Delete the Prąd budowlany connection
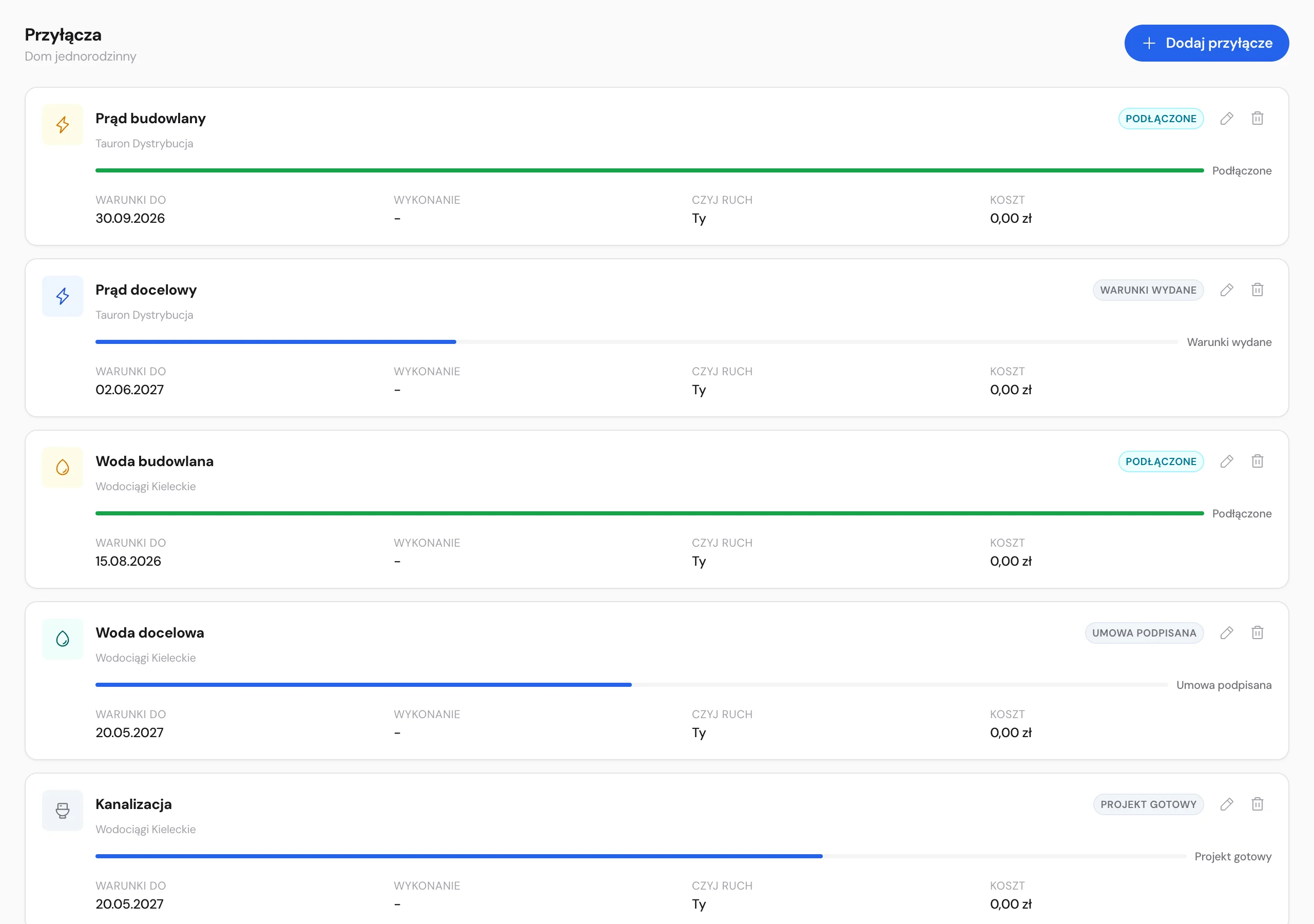Screen dimensions: 1314x924 point(1258,119)
